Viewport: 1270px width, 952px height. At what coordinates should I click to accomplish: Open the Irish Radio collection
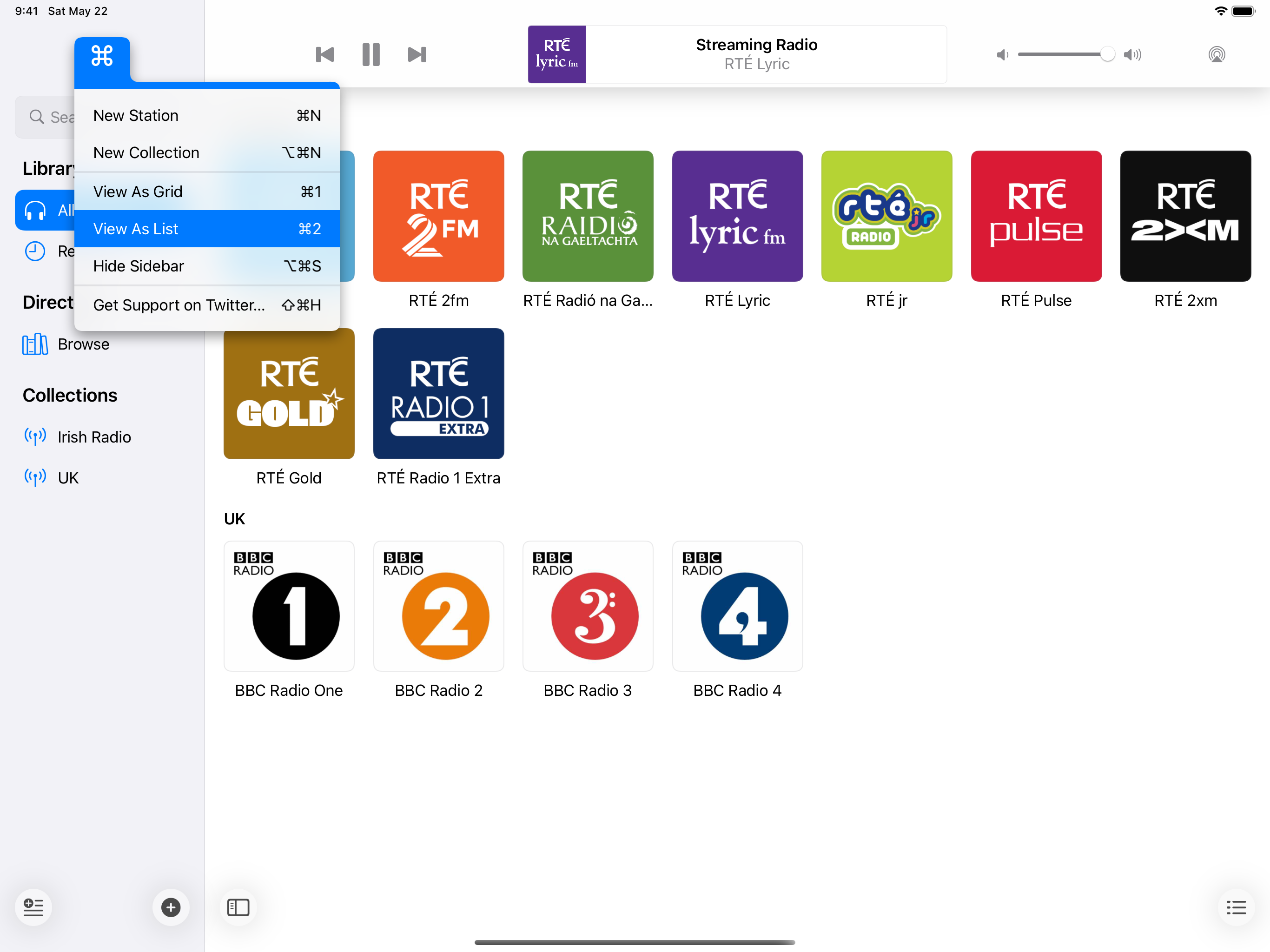coord(94,437)
